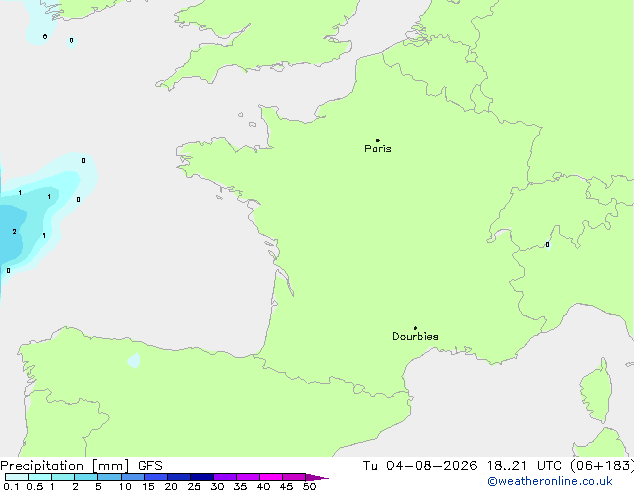Pick the 15–20 mm legend color swatch
The height and width of the screenshot is (490, 634).
pos(156,477)
